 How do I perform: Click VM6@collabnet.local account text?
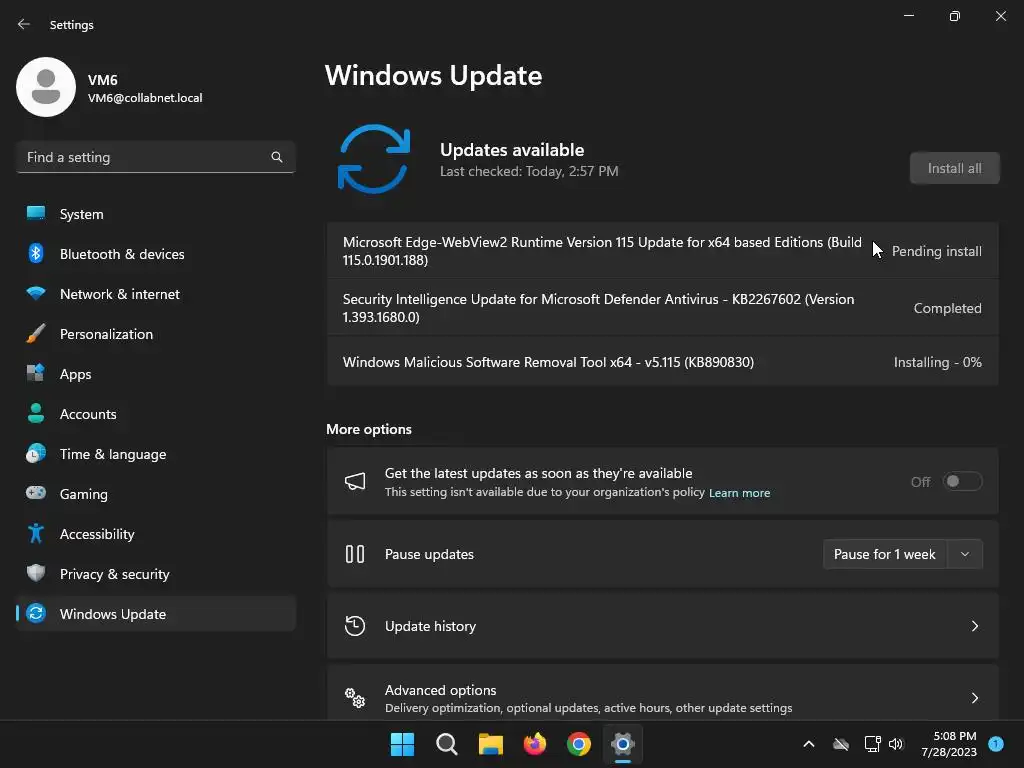coord(145,98)
